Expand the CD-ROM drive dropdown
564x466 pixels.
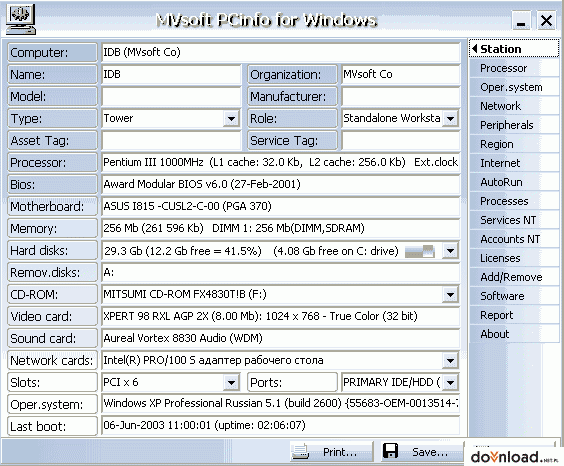point(450,295)
